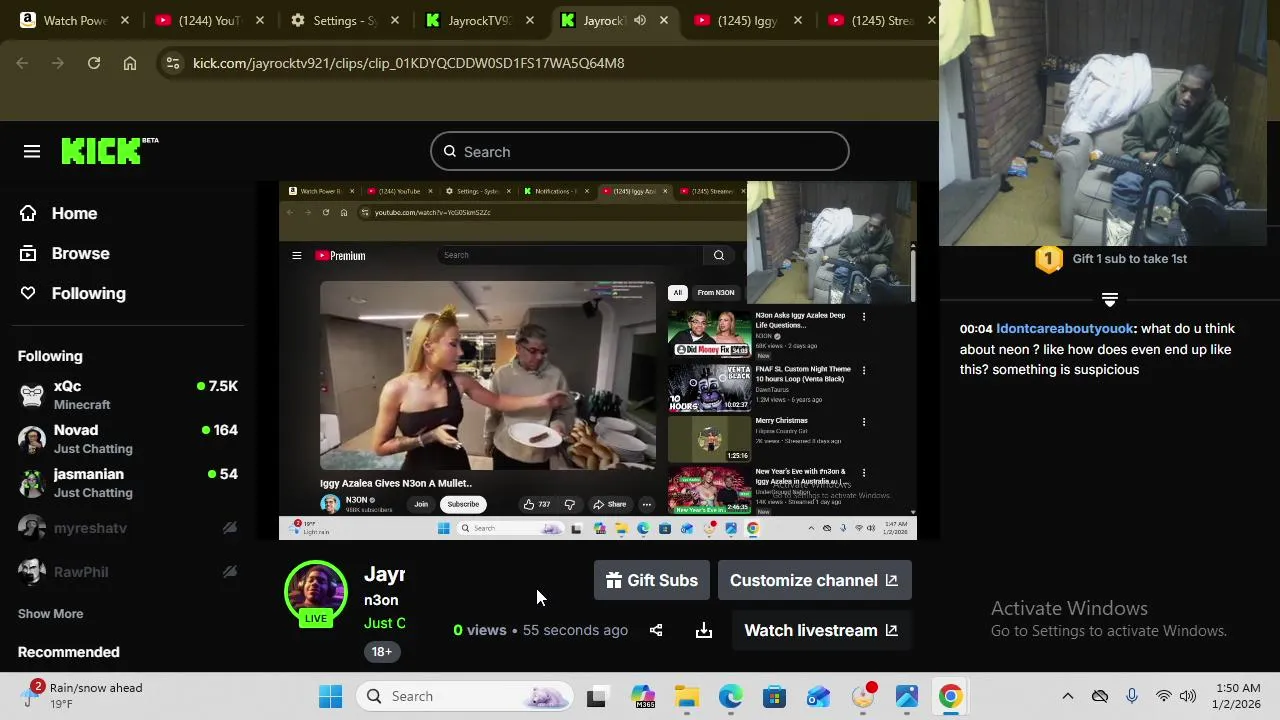Go back in browser history
1280x720 pixels.
[x=22, y=63]
